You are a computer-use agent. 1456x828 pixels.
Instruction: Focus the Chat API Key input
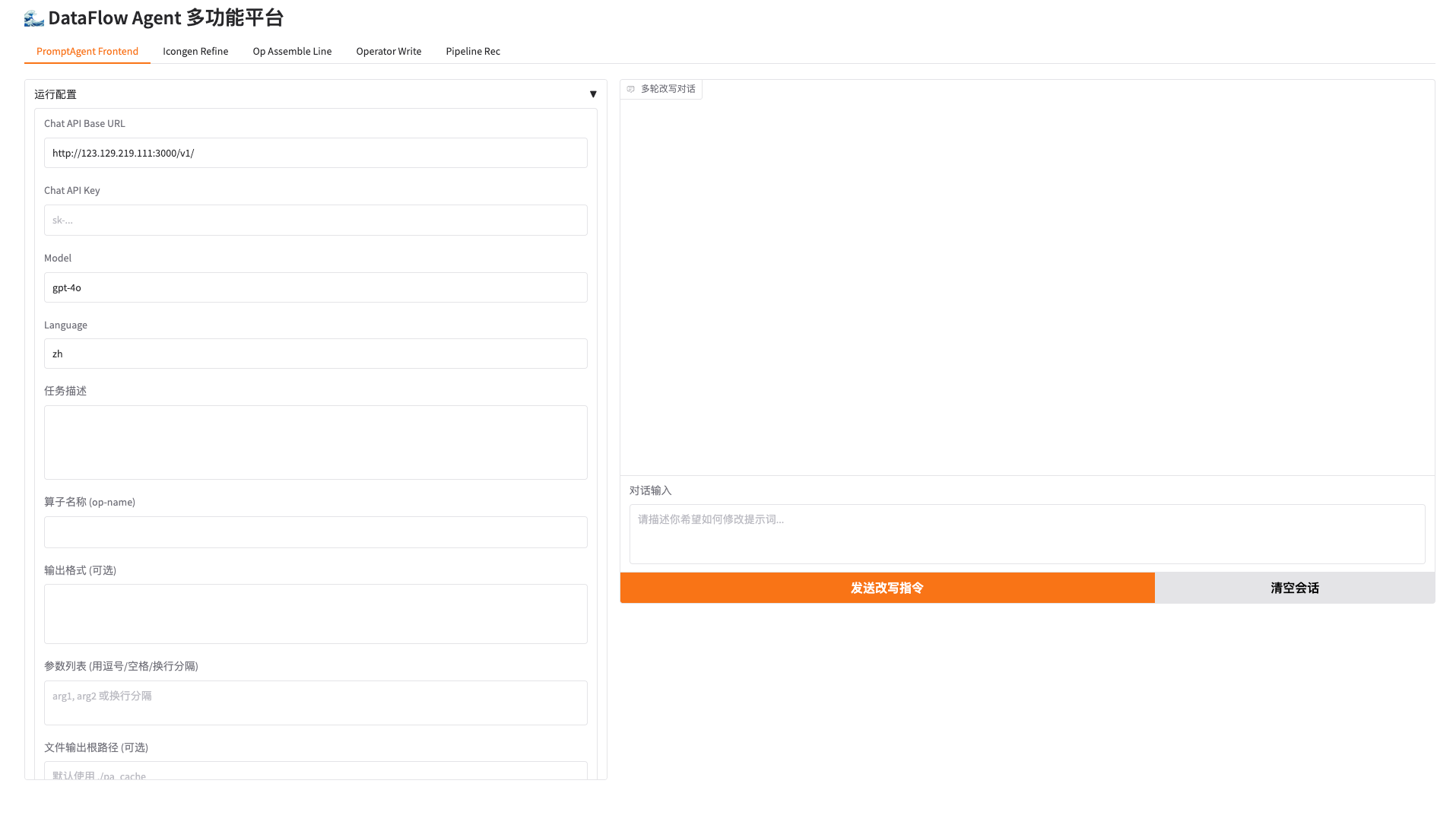pos(316,220)
